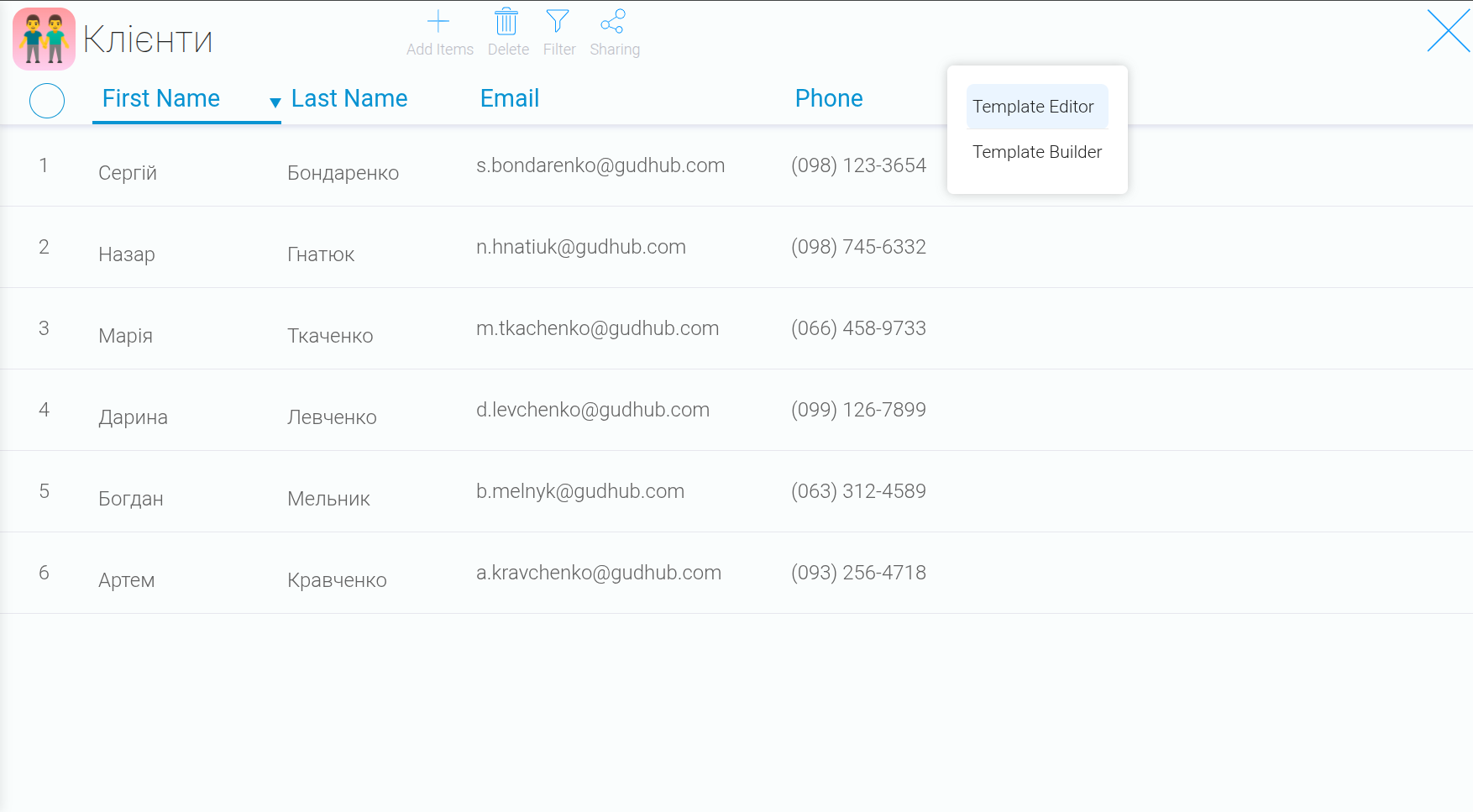Click the Клієнти app icon
Screen dimensions: 1473x812
click(44, 39)
